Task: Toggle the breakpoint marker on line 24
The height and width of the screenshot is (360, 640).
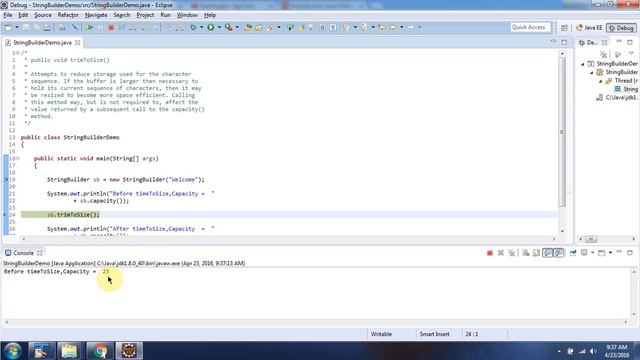Action: coord(5,215)
